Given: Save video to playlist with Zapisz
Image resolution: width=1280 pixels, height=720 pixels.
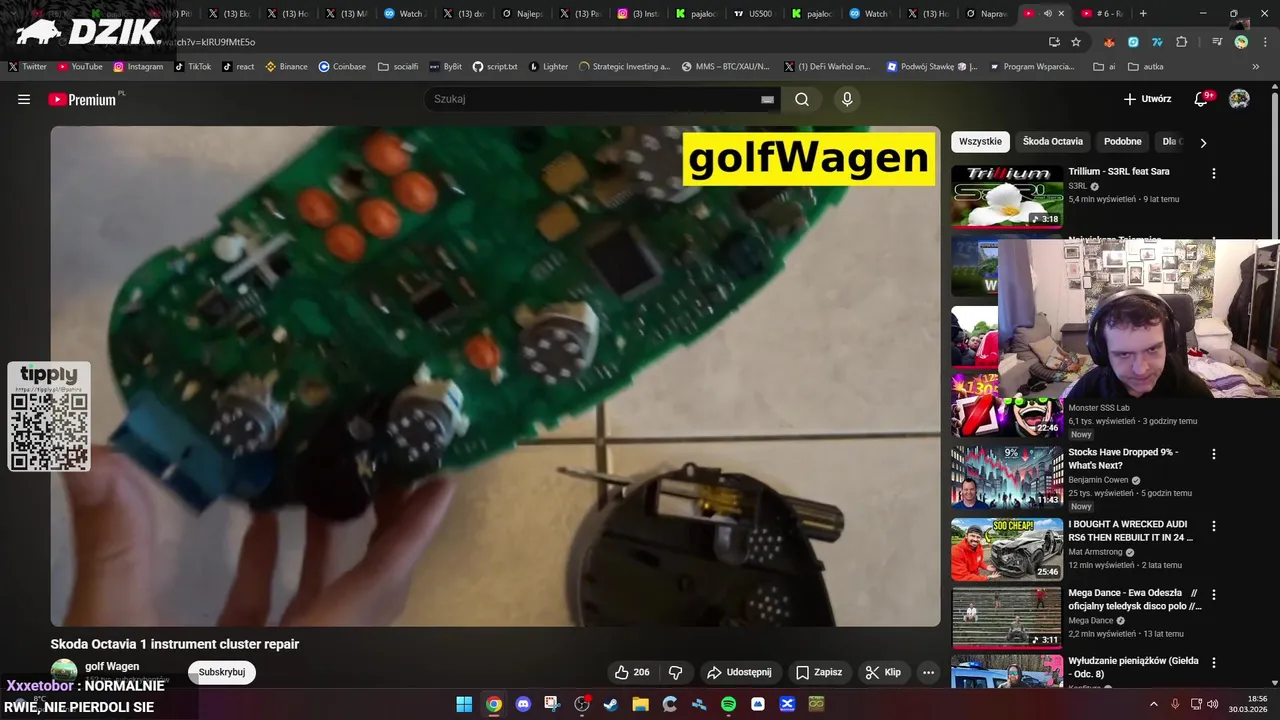Looking at the screenshot, I should 819,672.
